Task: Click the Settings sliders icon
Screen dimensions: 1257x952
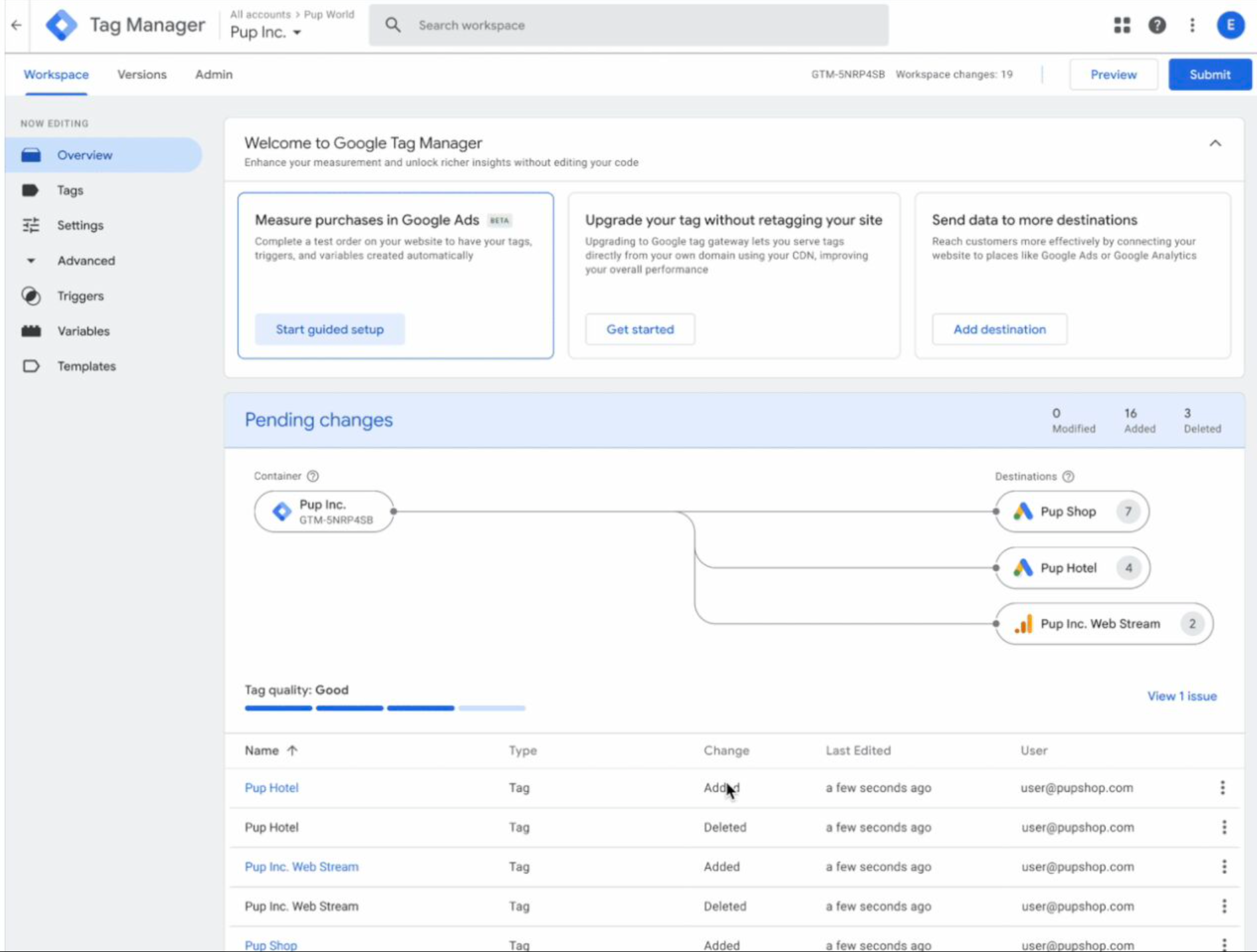Action: [x=31, y=226]
